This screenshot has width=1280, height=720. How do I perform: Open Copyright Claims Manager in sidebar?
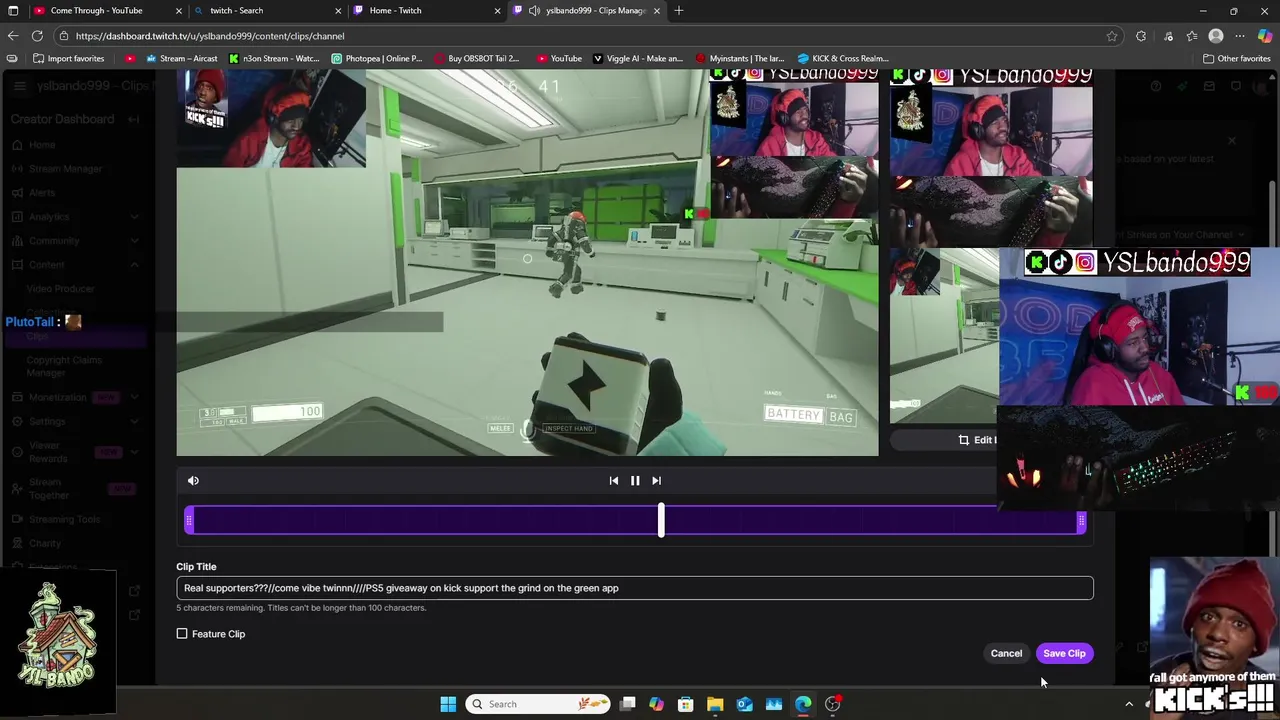pos(64,366)
